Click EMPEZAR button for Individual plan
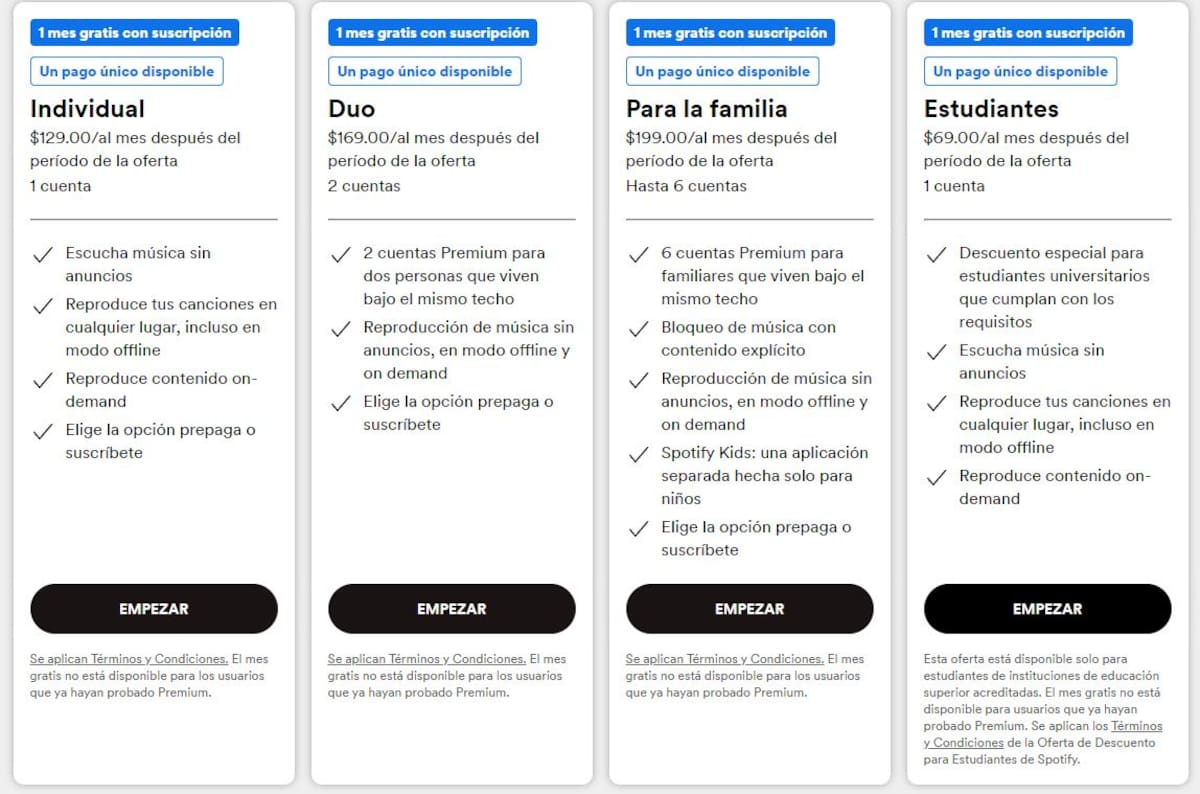 (154, 609)
